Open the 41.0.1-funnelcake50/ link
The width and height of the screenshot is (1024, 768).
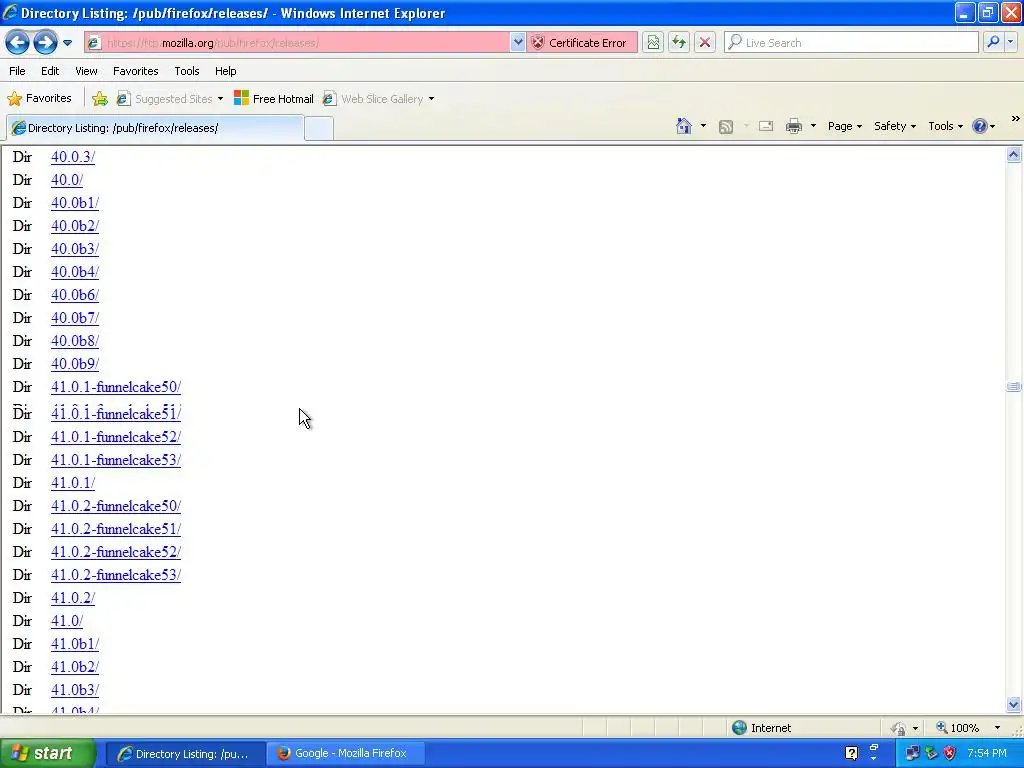coord(116,387)
